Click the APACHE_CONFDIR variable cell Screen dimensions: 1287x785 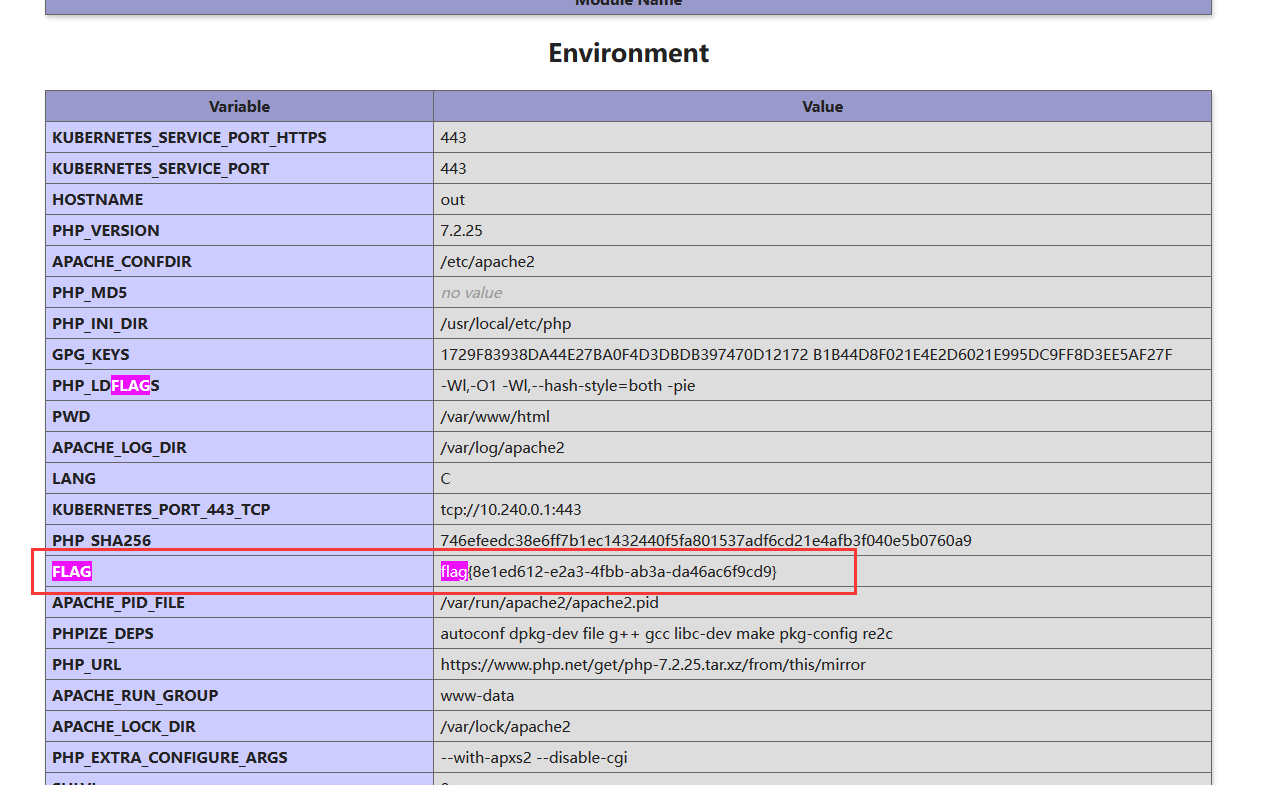(x=239, y=261)
